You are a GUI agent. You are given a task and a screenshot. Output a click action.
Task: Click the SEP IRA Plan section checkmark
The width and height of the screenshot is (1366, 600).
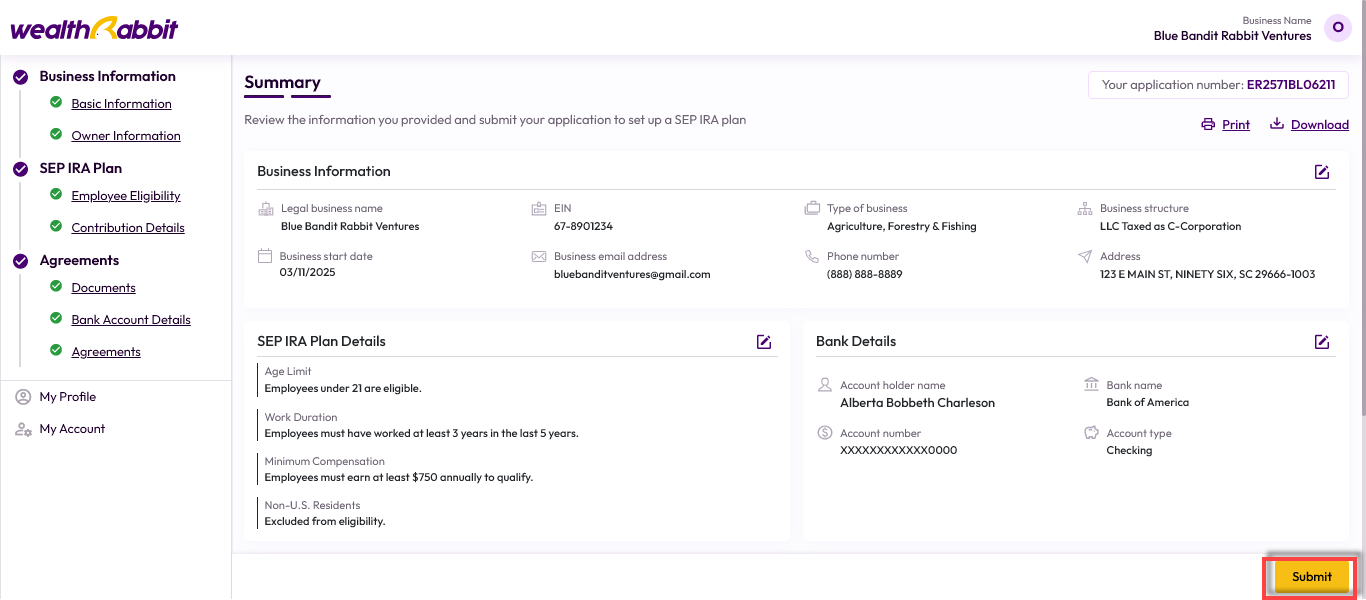(20, 169)
